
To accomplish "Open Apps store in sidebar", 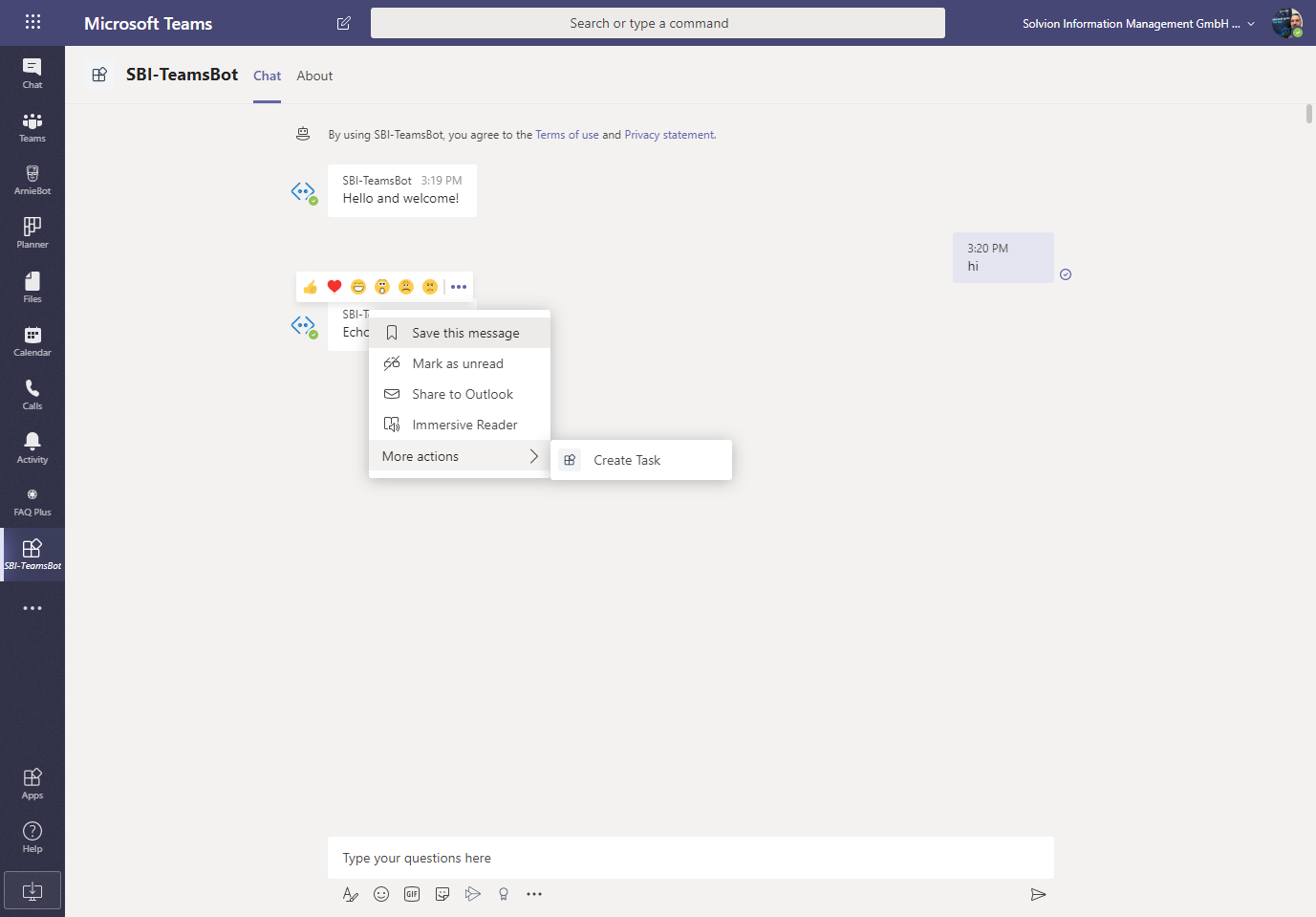I will (x=32, y=783).
